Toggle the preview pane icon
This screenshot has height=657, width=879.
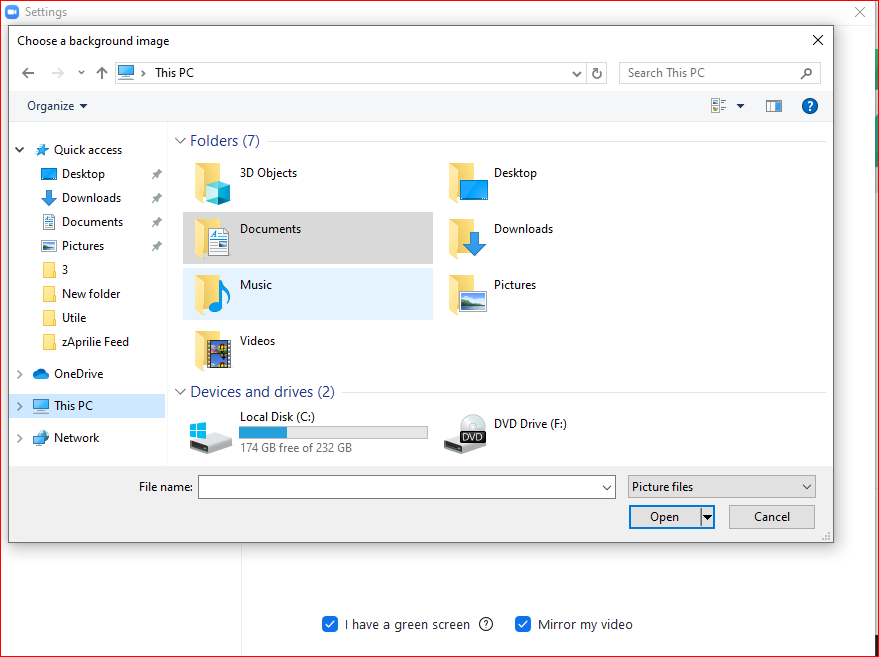click(x=773, y=106)
